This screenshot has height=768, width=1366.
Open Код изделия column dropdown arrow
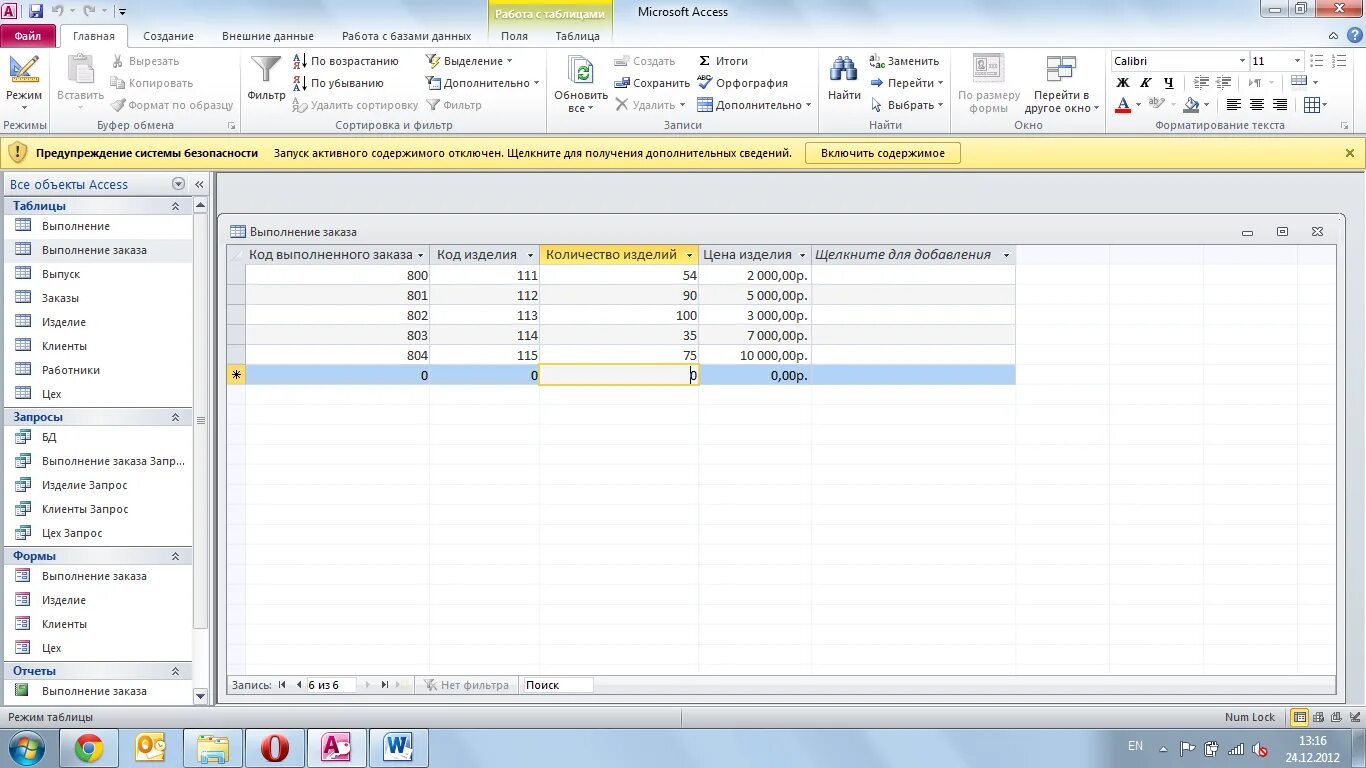pos(530,255)
